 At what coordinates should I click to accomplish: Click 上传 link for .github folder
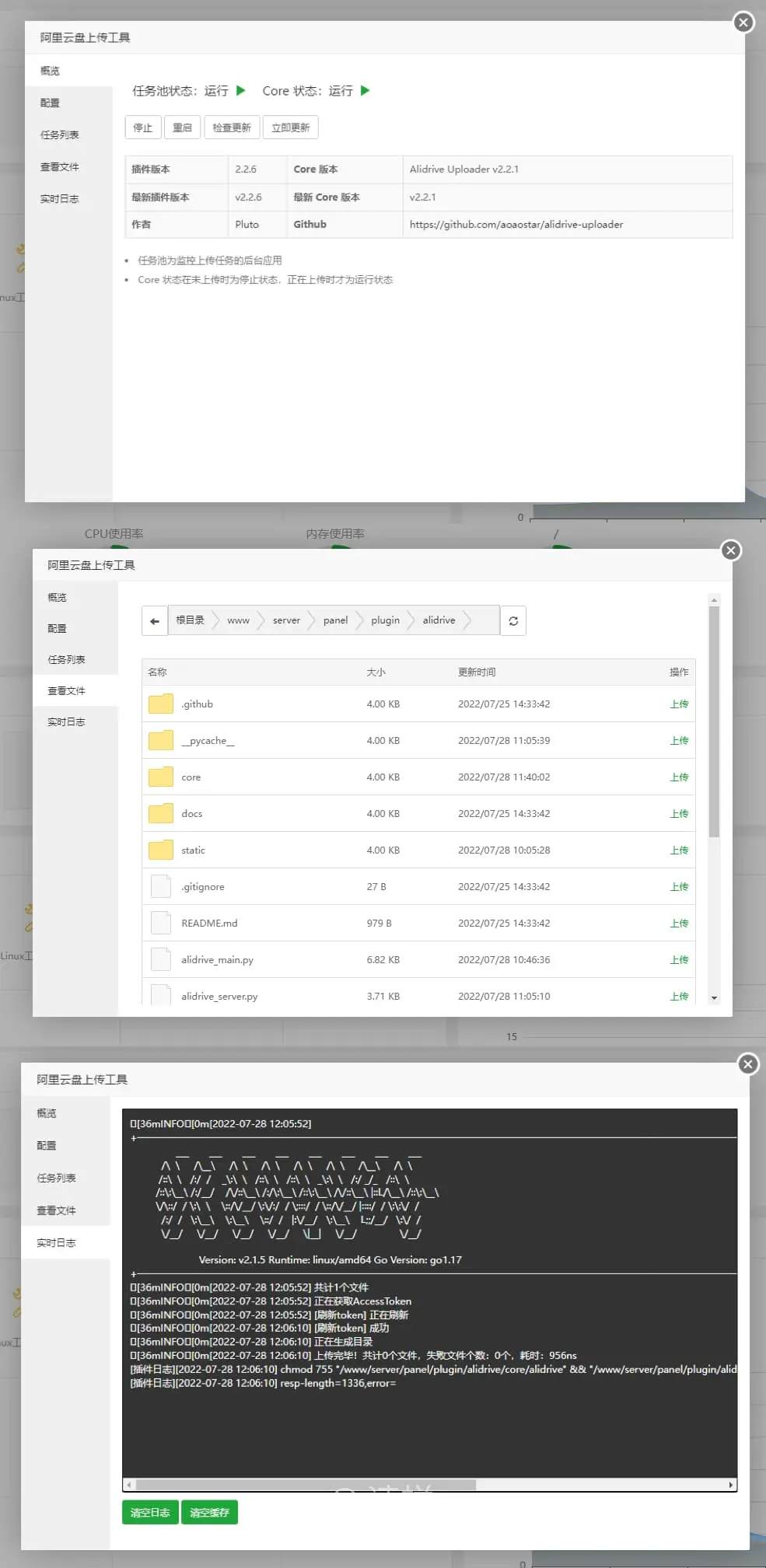pos(679,704)
